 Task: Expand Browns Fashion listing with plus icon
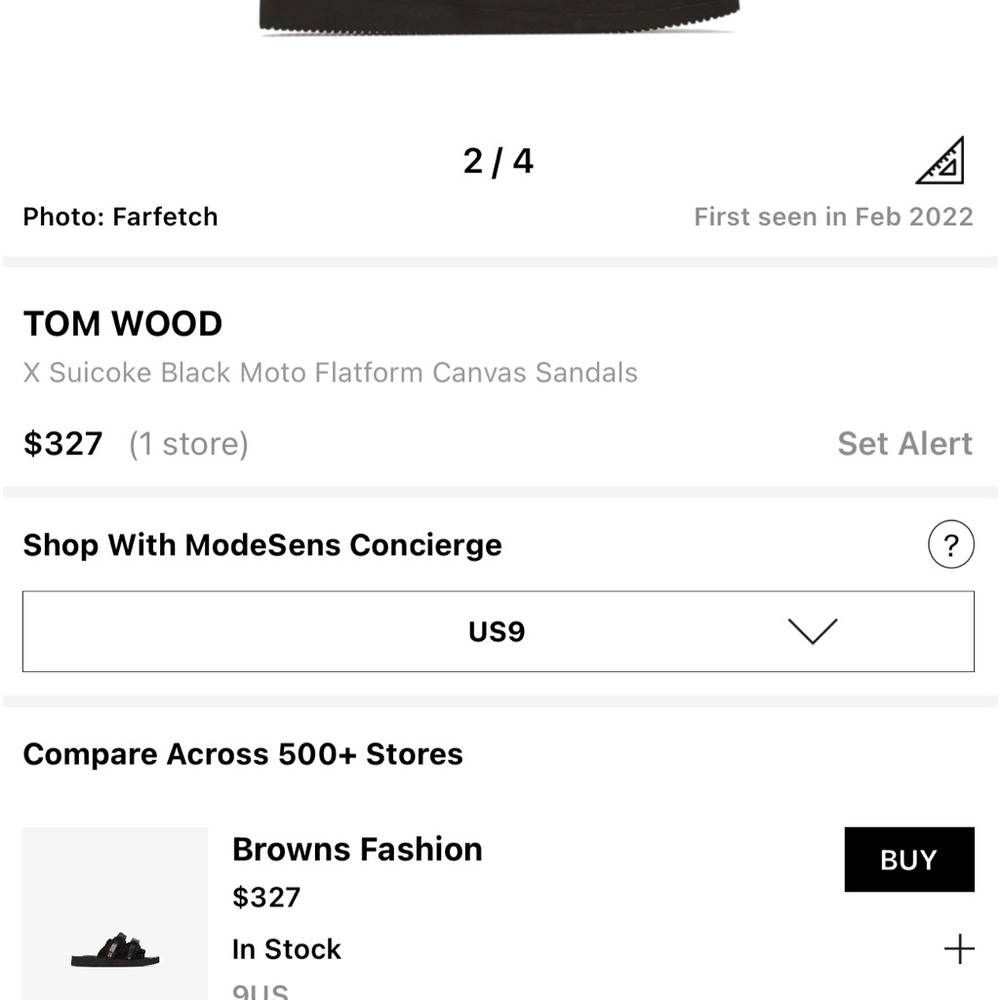point(959,949)
